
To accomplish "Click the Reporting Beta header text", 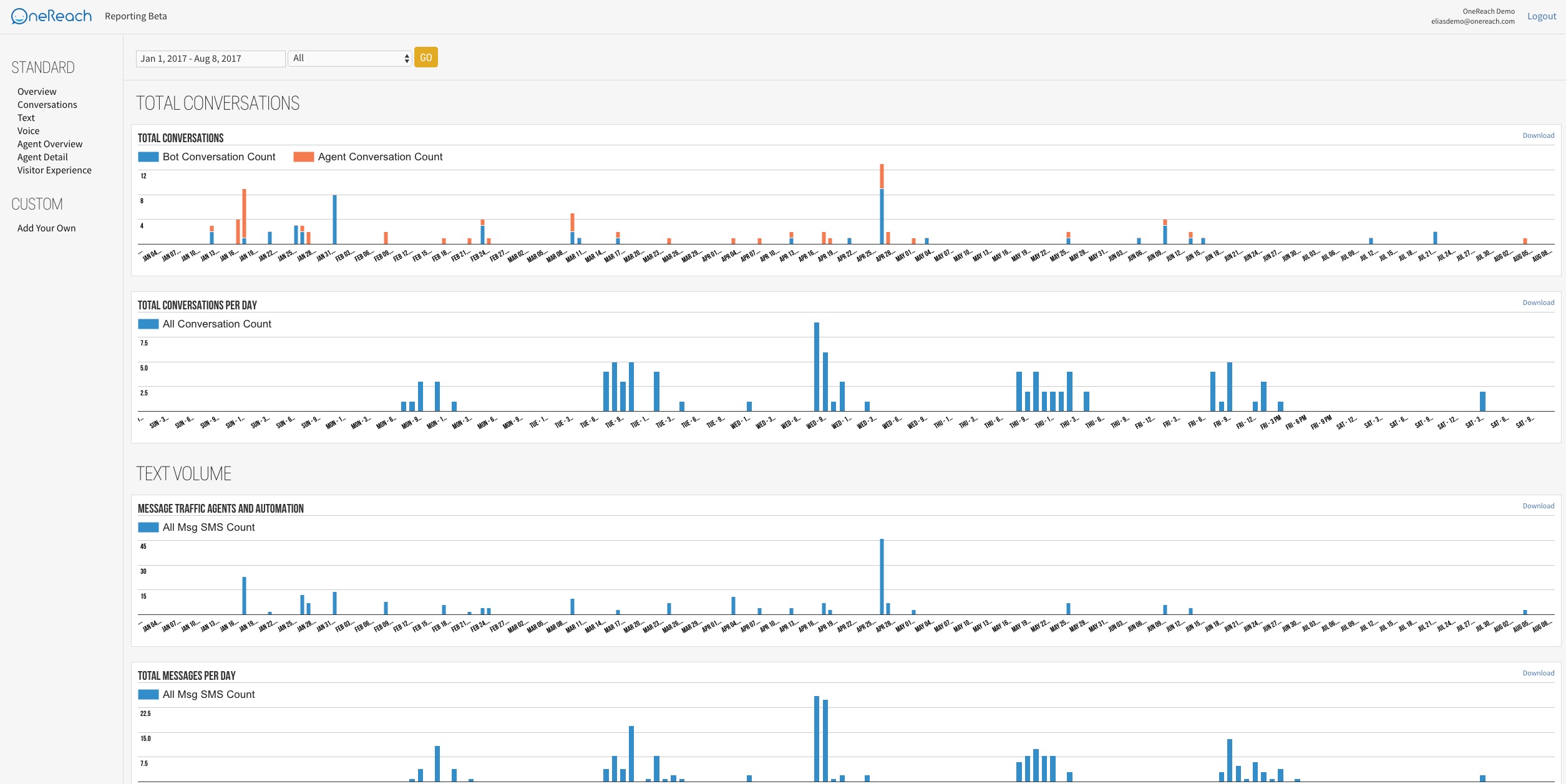I will (136, 16).
